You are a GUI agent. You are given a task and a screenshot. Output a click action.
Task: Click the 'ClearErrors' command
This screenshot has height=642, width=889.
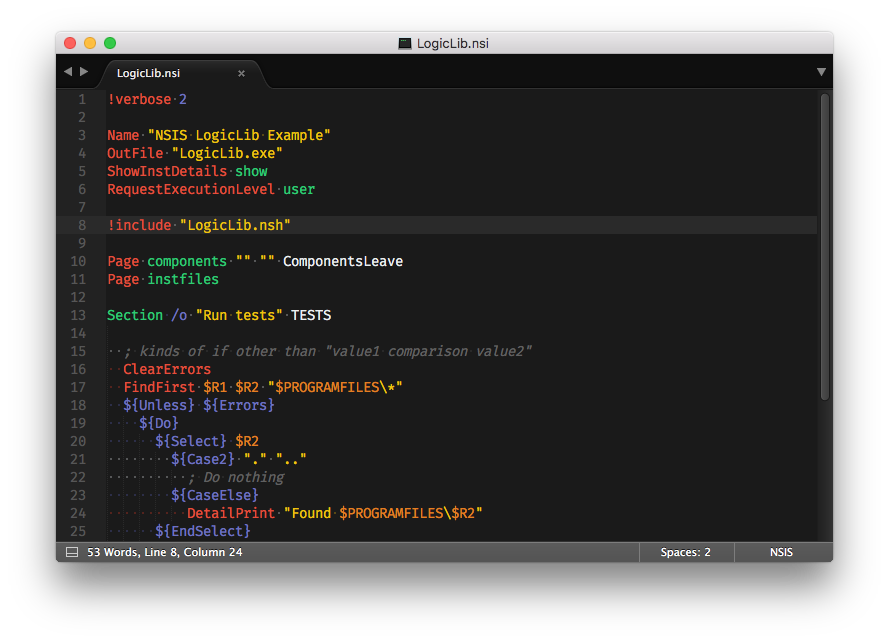click(167, 369)
